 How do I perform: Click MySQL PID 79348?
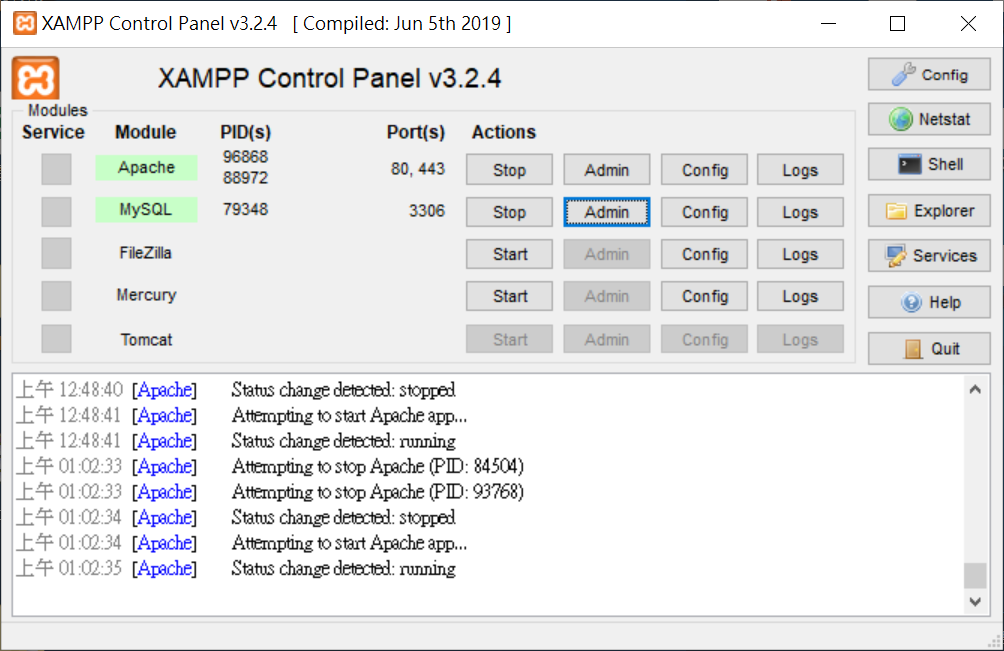tap(245, 209)
